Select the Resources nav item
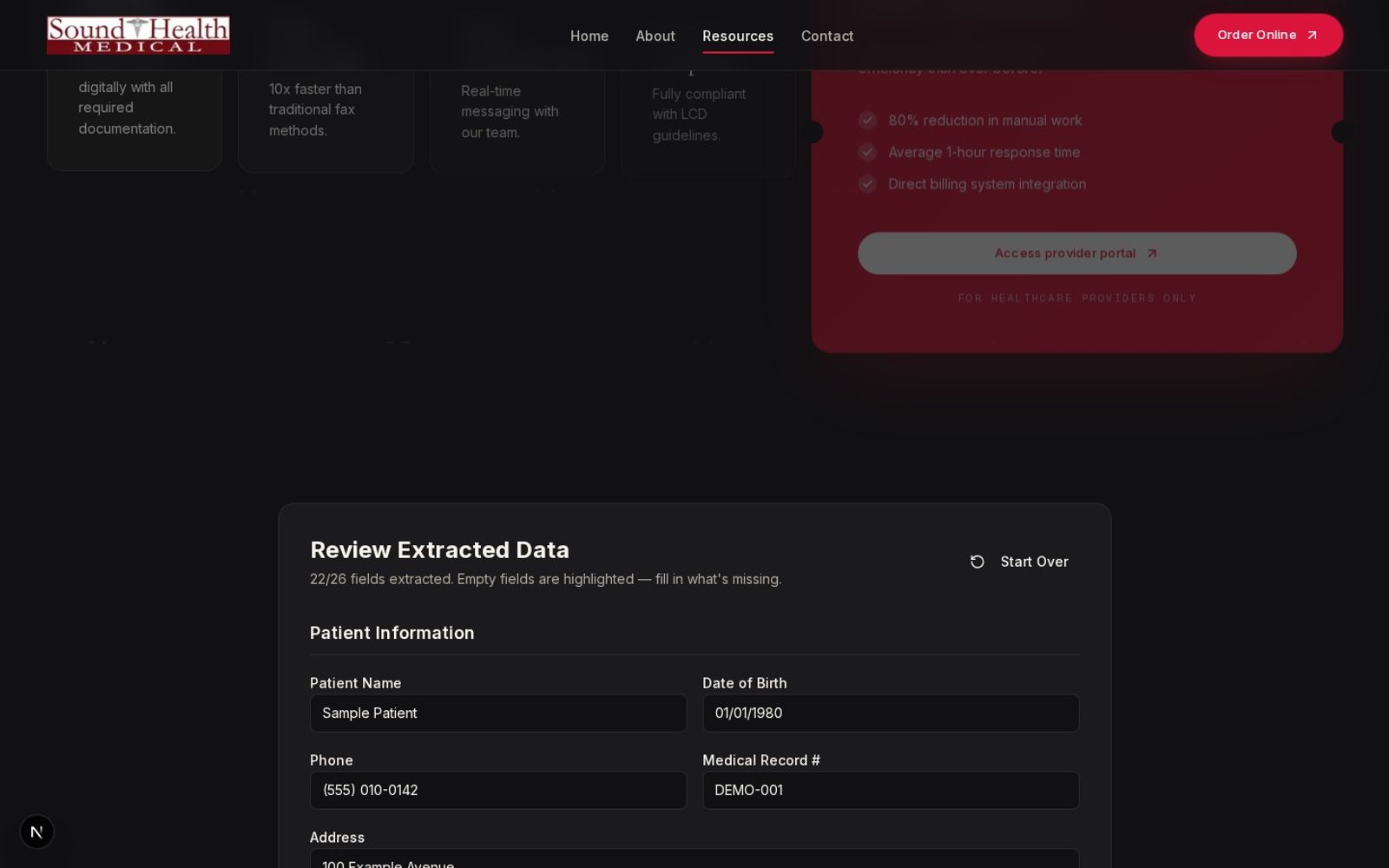The image size is (1389, 868). pyautogui.click(x=738, y=36)
